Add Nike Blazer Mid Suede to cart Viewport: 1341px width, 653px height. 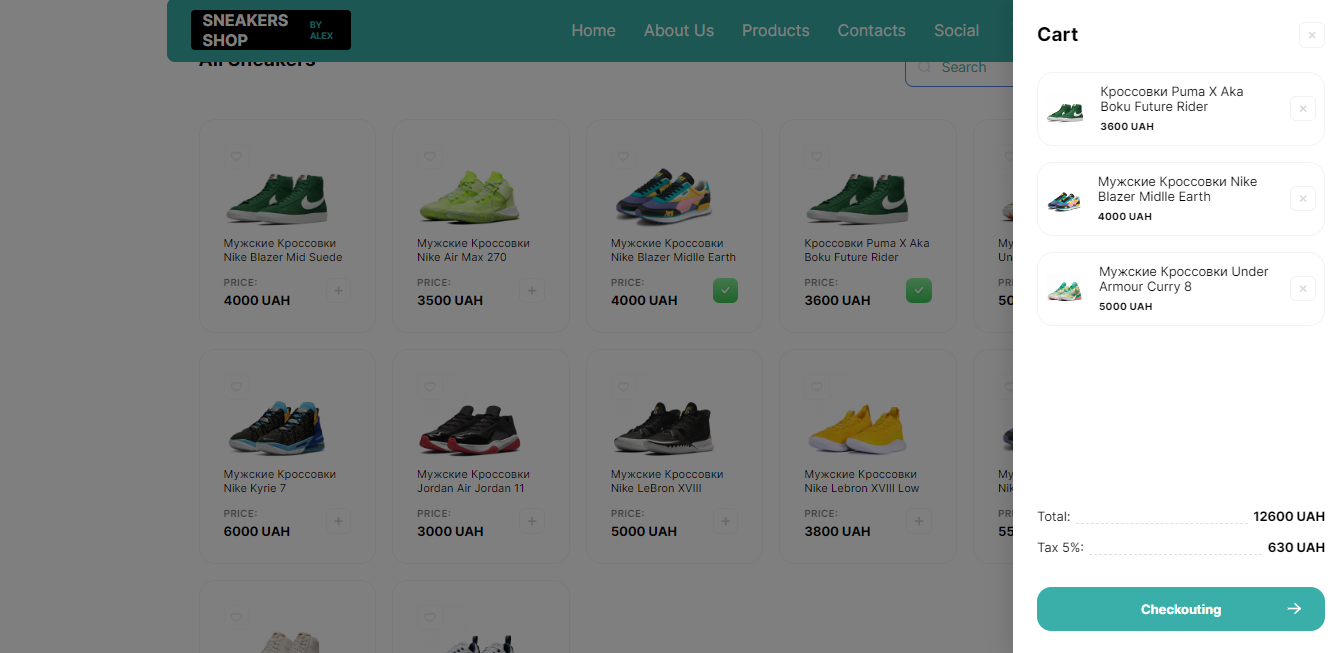338,291
